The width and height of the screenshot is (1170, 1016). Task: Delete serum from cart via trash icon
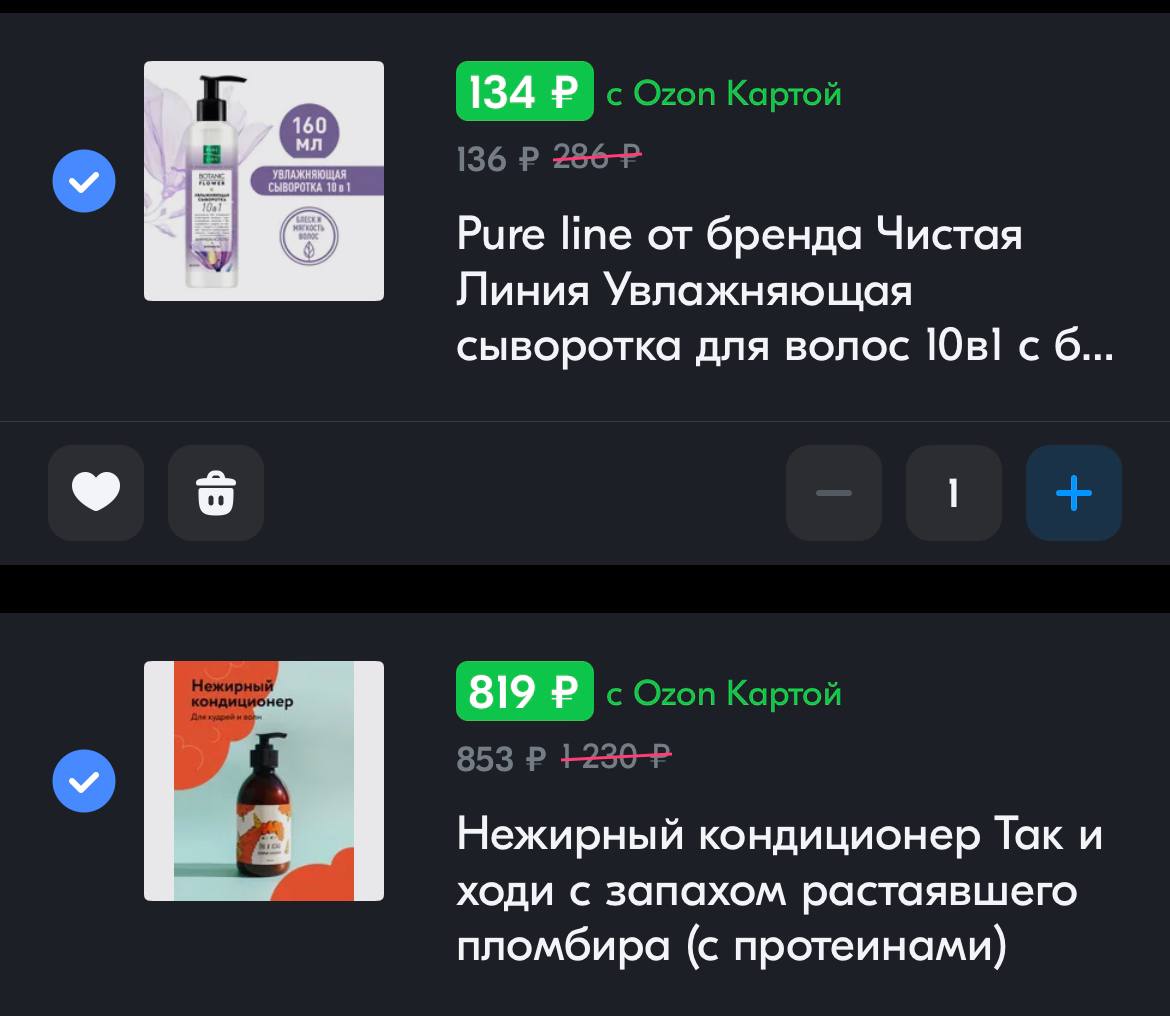click(216, 492)
